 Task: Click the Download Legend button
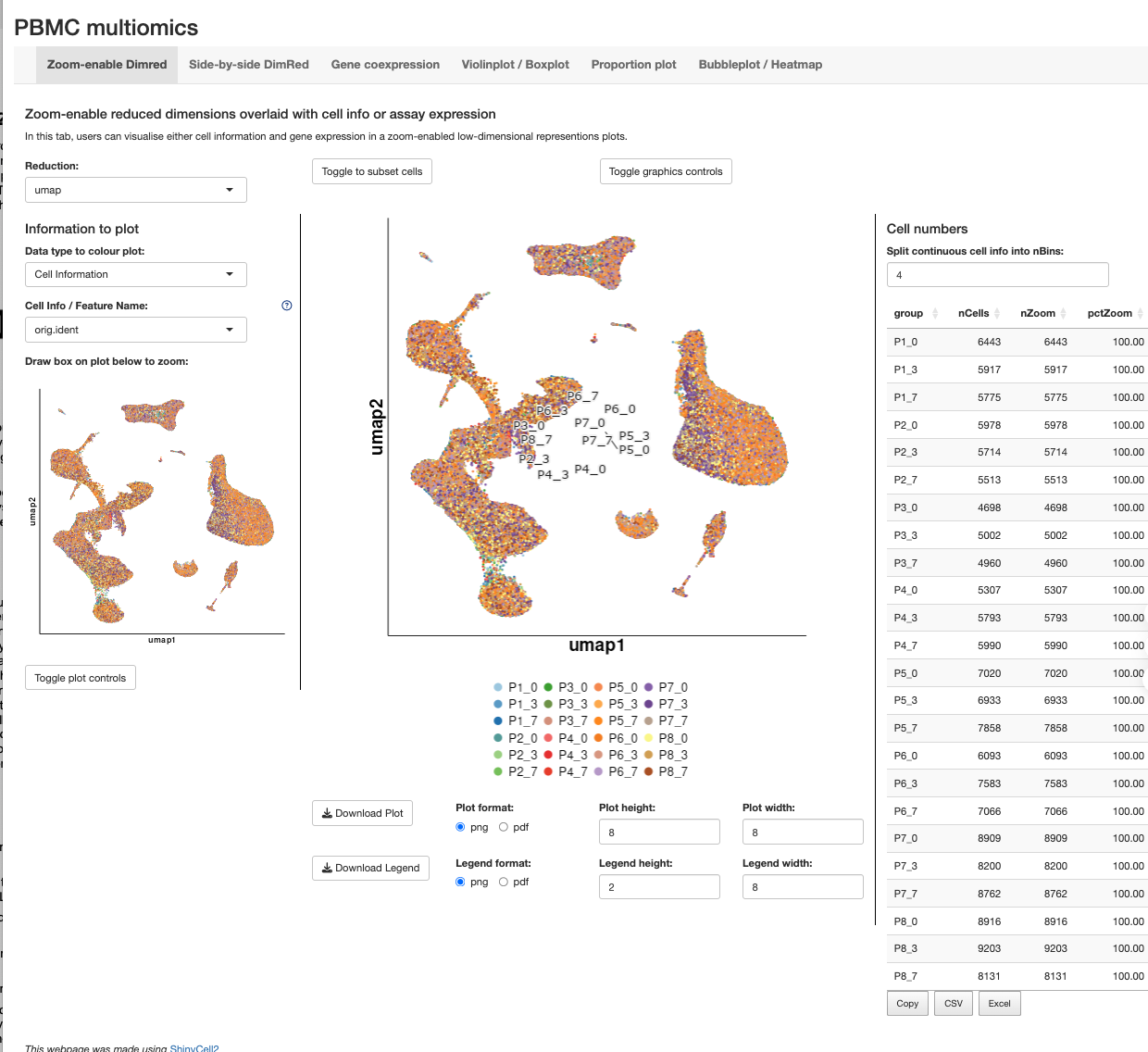coord(370,868)
